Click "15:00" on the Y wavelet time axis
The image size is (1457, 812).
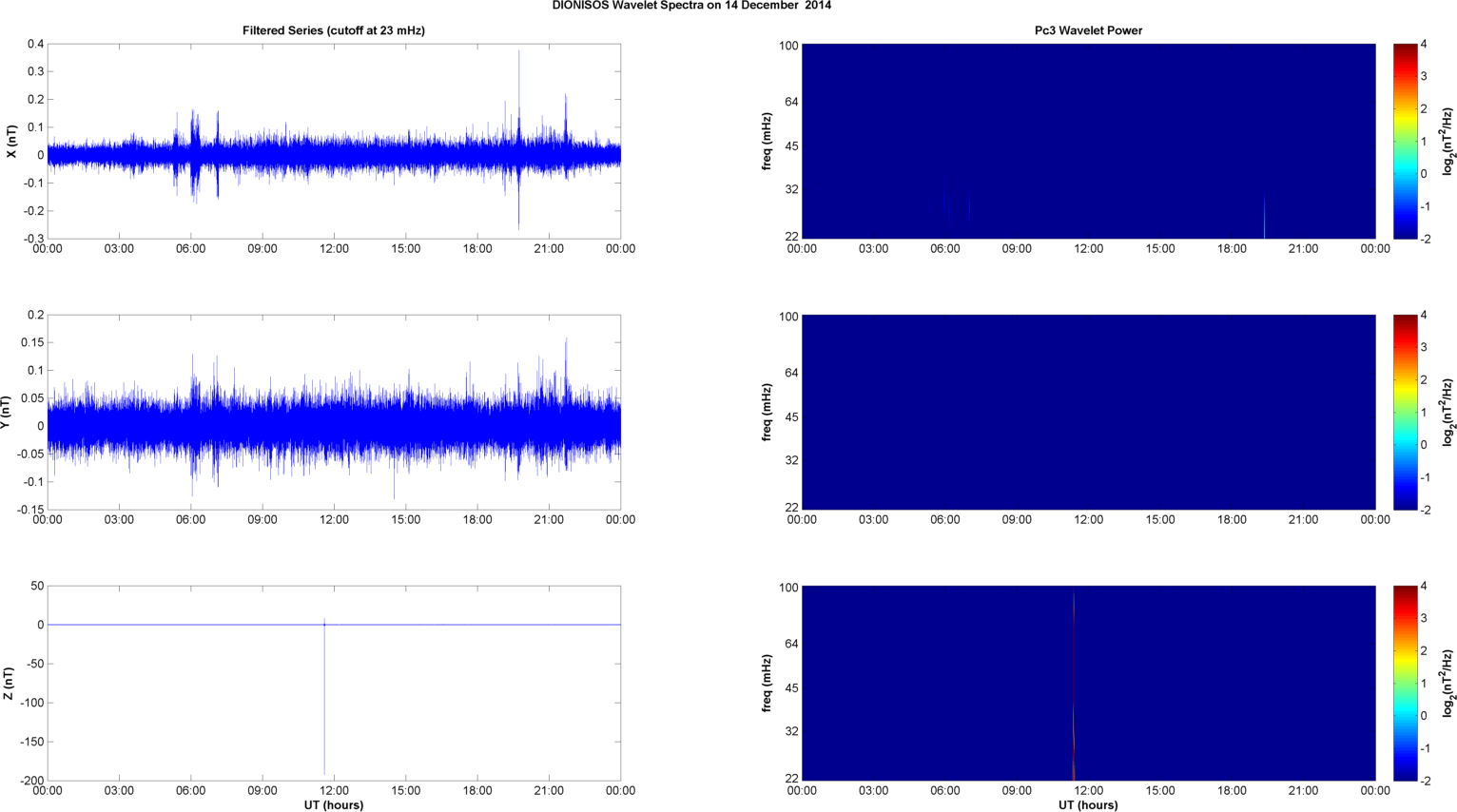(1160, 520)
